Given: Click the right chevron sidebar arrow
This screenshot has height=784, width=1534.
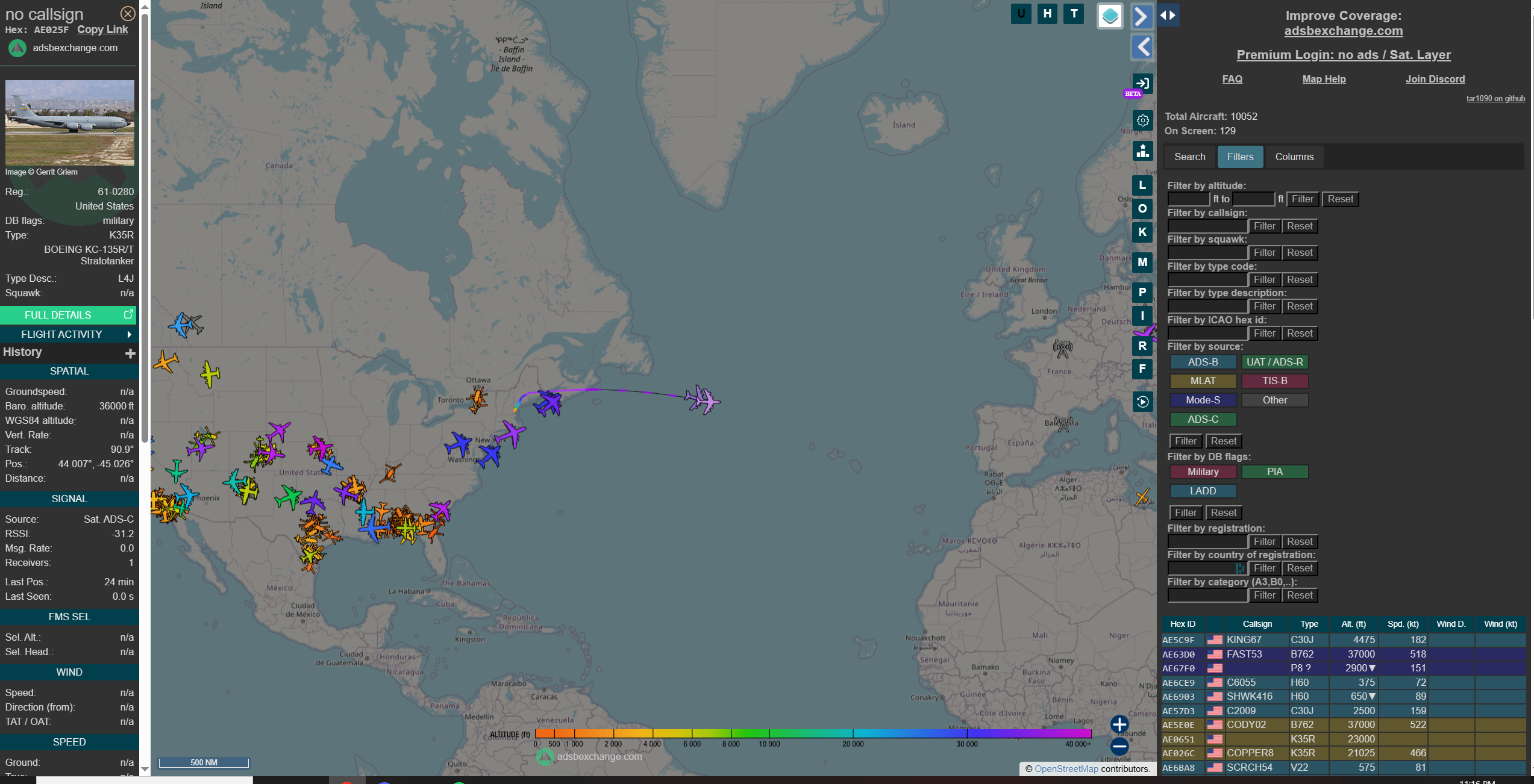Looking at the screenshot, I should pos(1142,16).
